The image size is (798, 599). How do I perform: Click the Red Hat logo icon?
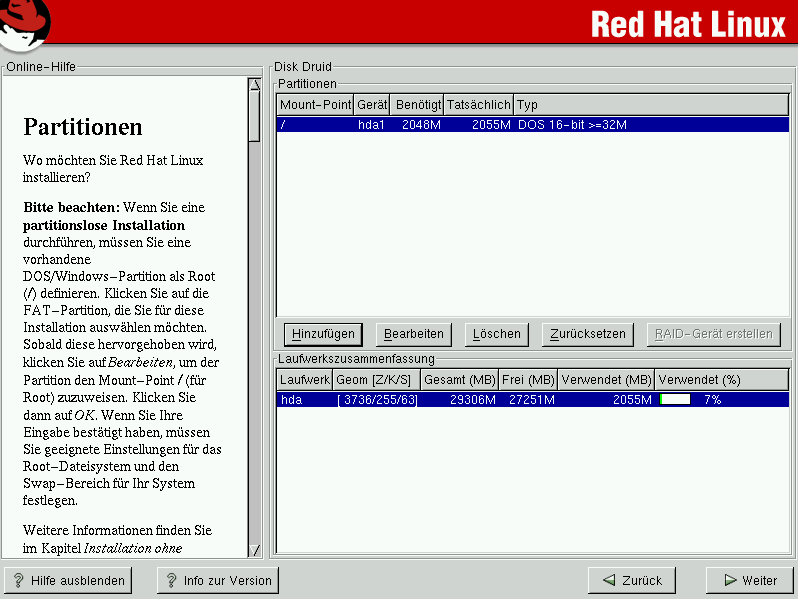click(x=26, y=24)
